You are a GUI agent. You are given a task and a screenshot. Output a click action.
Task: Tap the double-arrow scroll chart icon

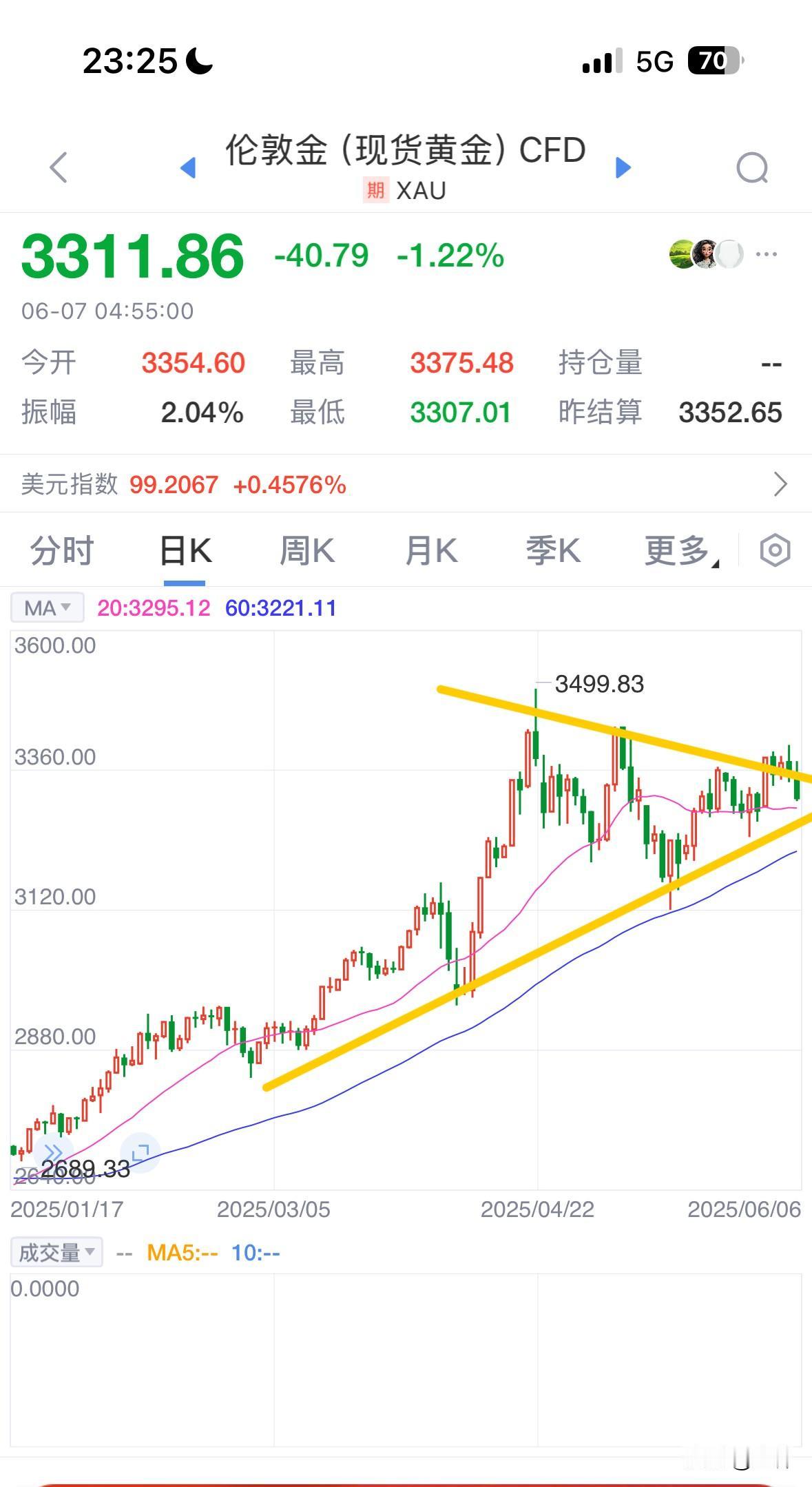53,1152
